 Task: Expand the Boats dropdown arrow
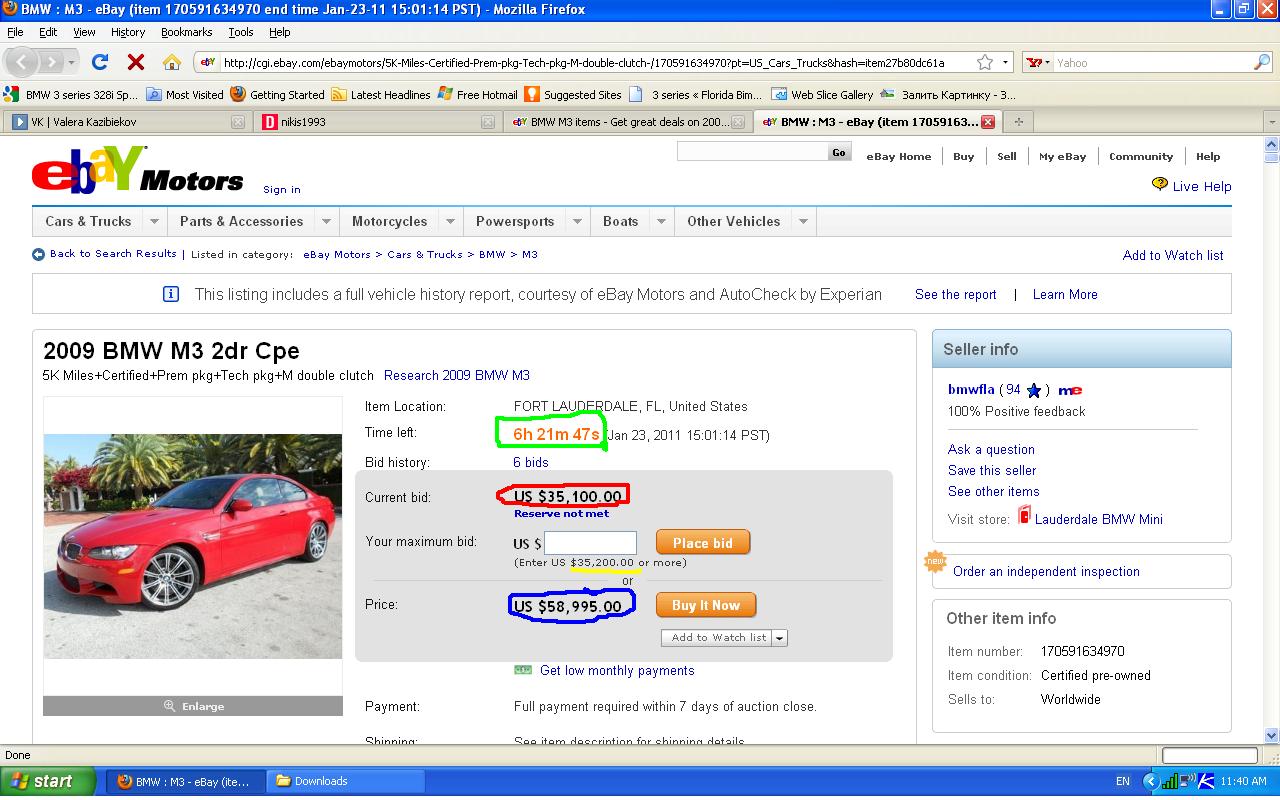click(661, 221)
